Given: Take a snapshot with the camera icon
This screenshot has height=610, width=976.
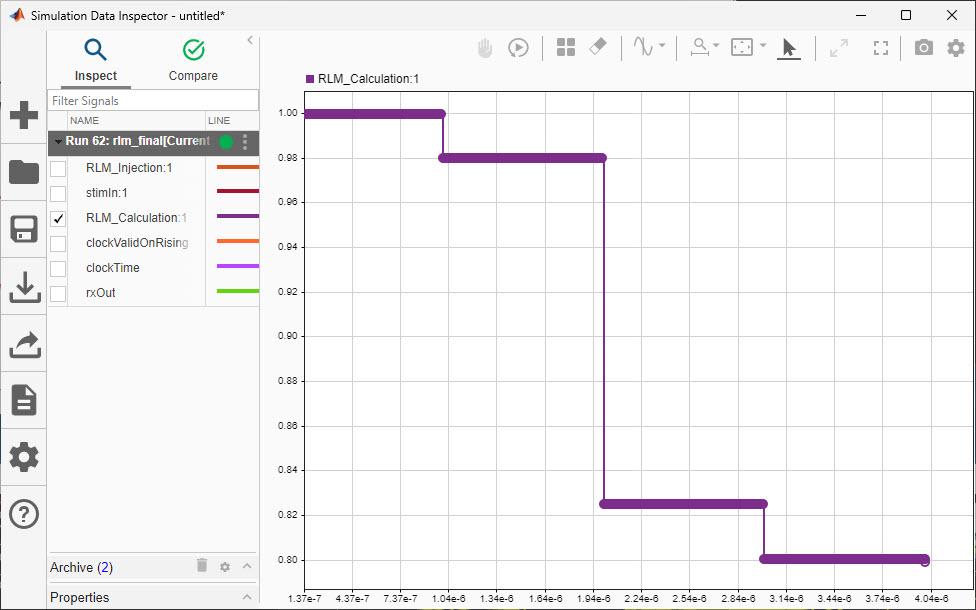Looking at the screenshot, I should (923, 46).
